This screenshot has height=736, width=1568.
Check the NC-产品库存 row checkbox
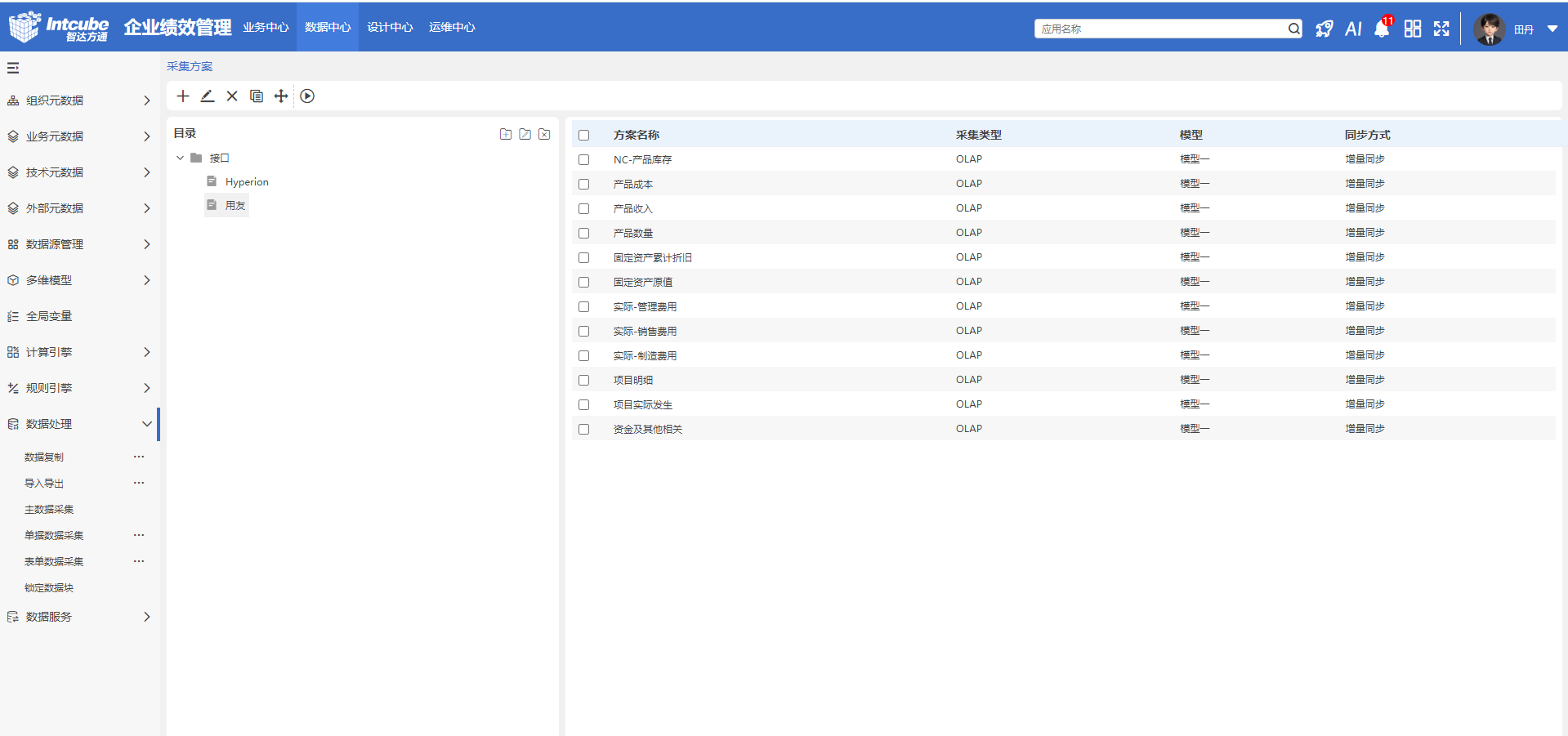tap(583, 160)
